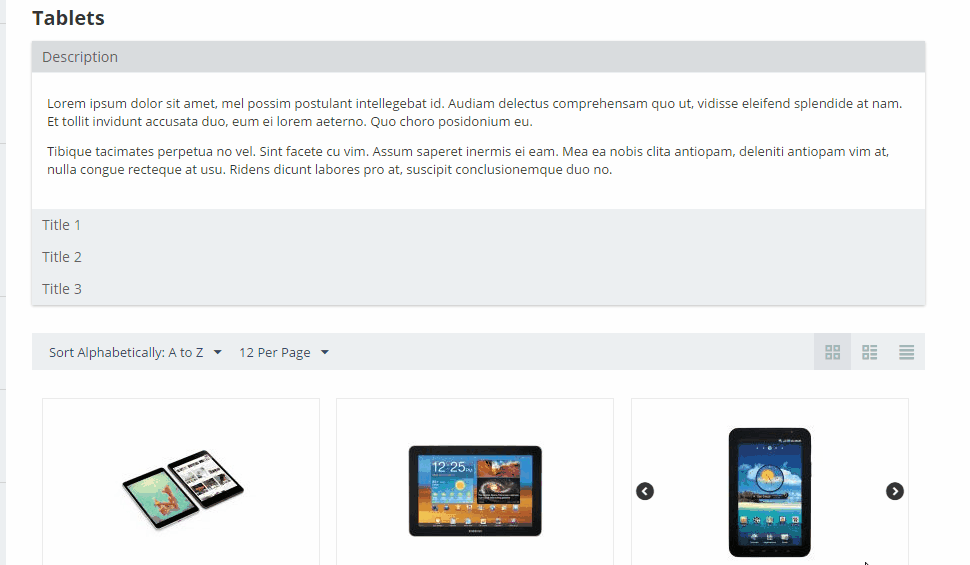Viewport: 970px width, 565px height.
Task: Open the two-tablets product image
Action: pos(182,490)
